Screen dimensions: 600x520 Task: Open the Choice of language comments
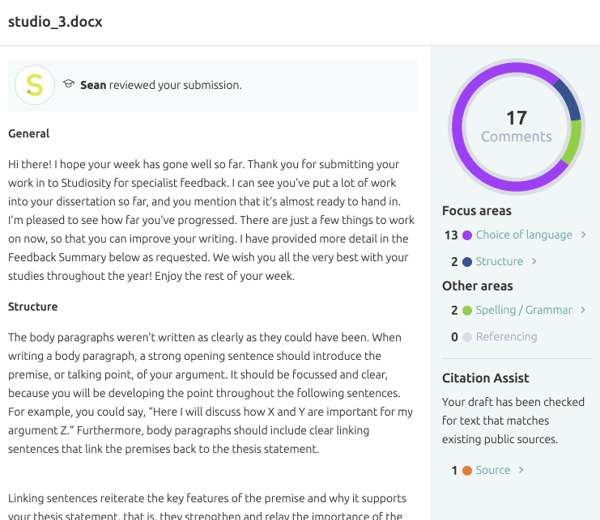pos(523,235)
